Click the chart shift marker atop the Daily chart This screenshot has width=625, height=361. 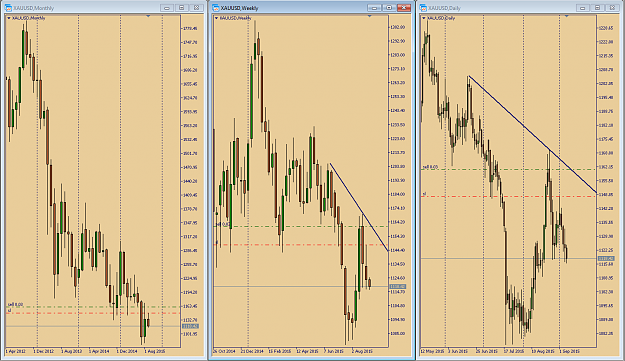click(567, 16)
